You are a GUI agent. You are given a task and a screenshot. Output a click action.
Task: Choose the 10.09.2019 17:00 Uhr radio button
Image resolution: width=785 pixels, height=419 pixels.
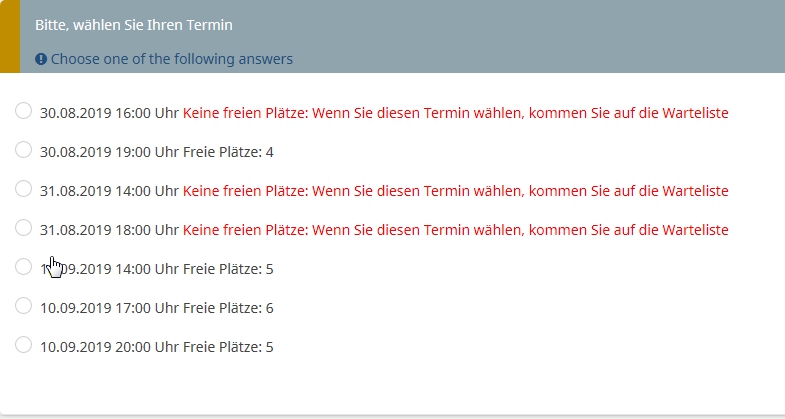coord(24,306)
